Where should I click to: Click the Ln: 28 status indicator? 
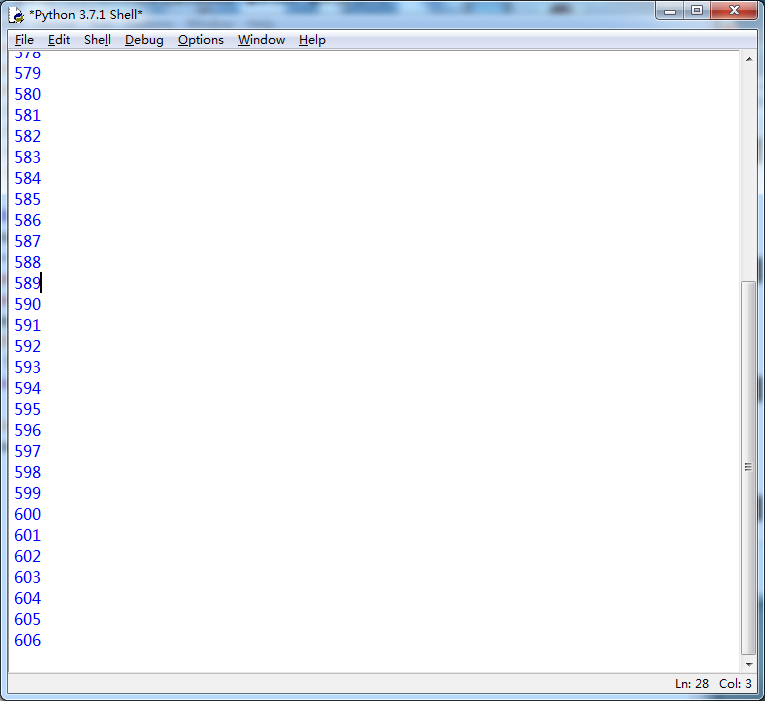[691, 684]
